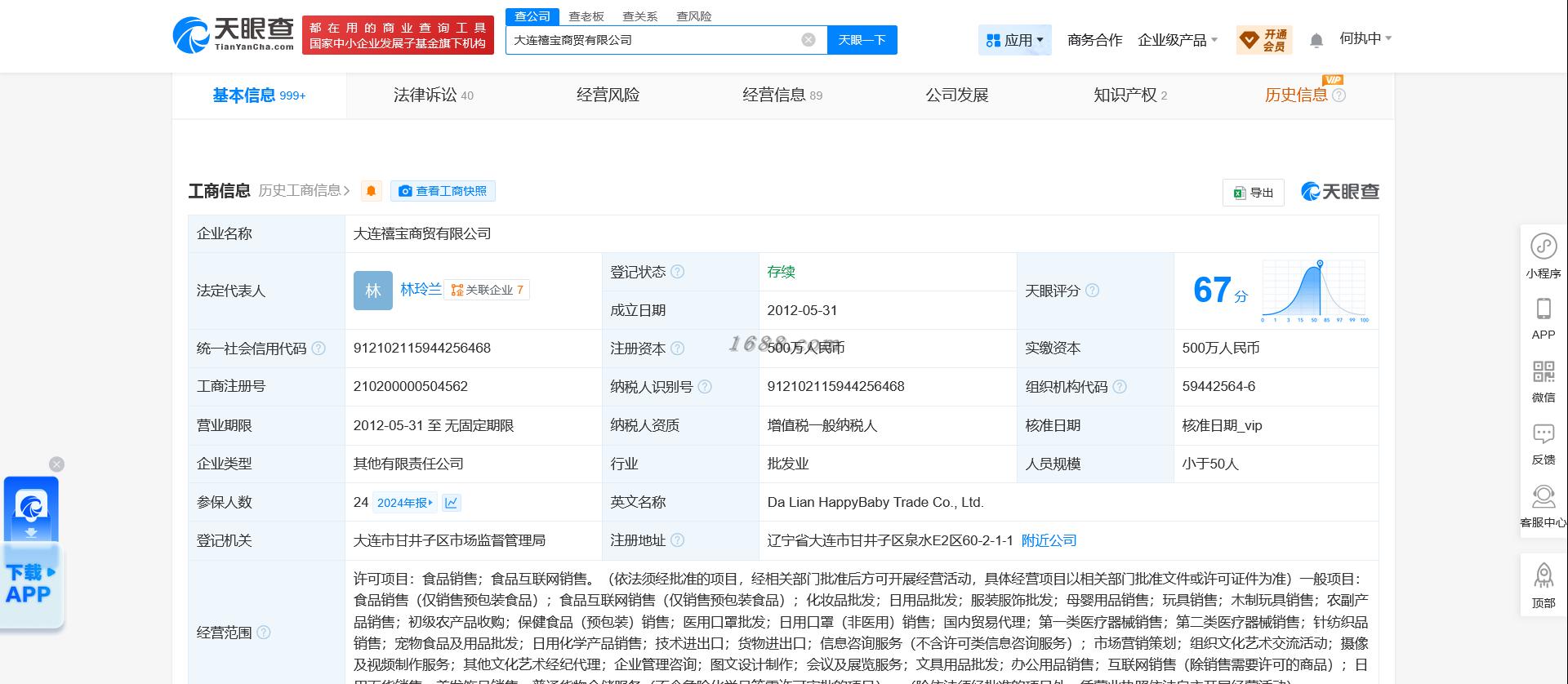The image size is (1568, 684).
Task: Click the 核准日期_vip locked value
Action: tap(1222, 425)
